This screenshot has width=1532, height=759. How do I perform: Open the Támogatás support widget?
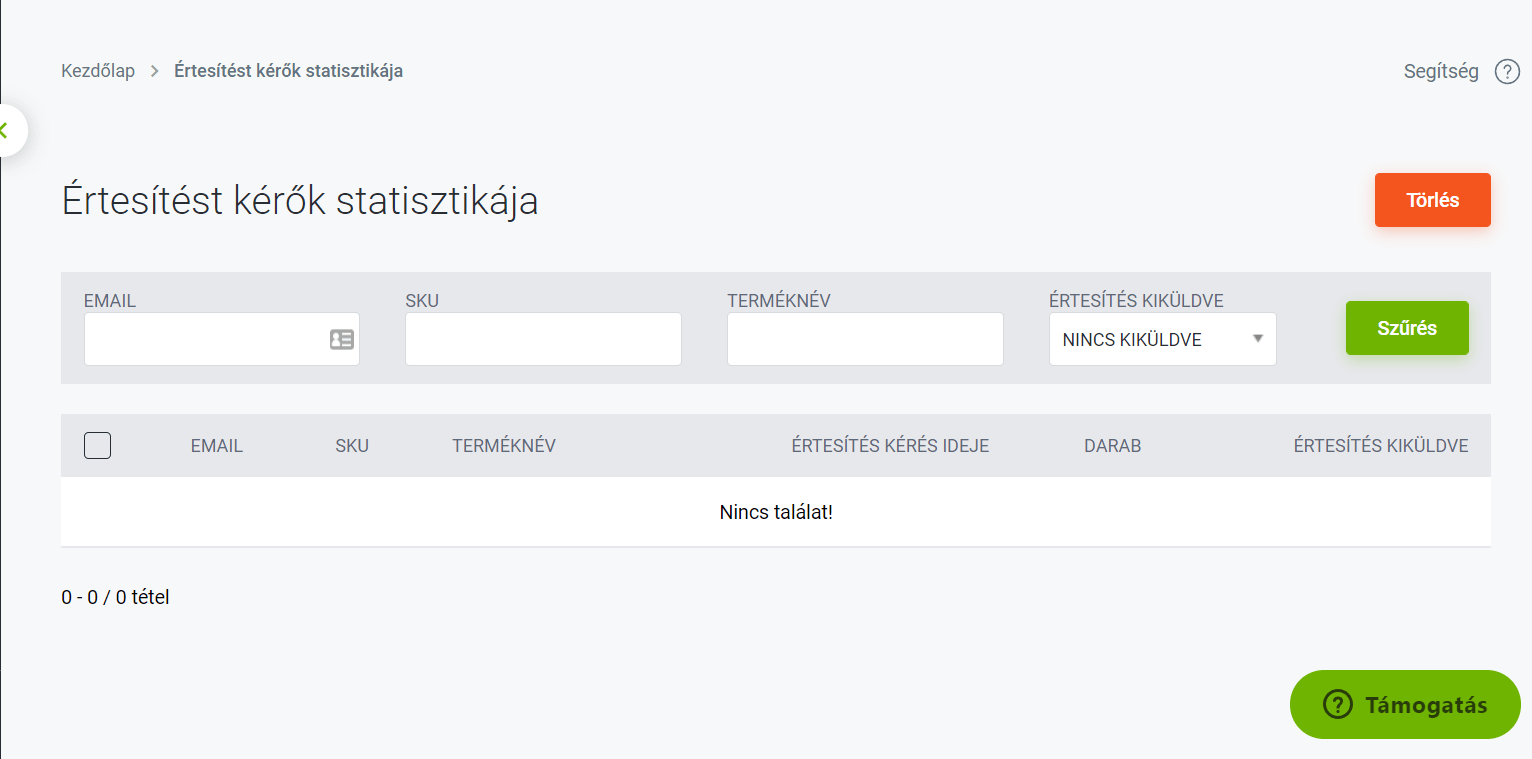(1405, 705)
